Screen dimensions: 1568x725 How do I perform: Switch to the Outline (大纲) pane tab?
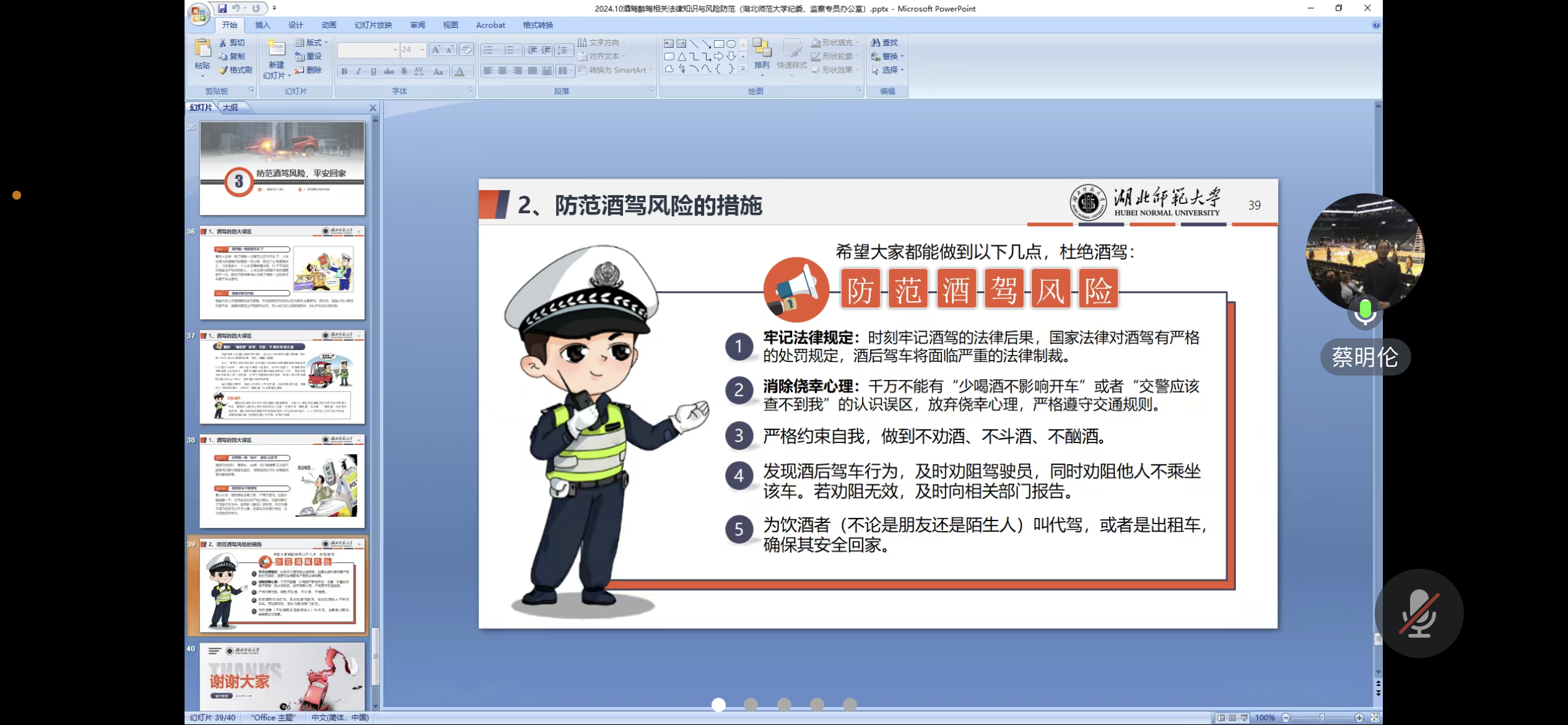230,108
